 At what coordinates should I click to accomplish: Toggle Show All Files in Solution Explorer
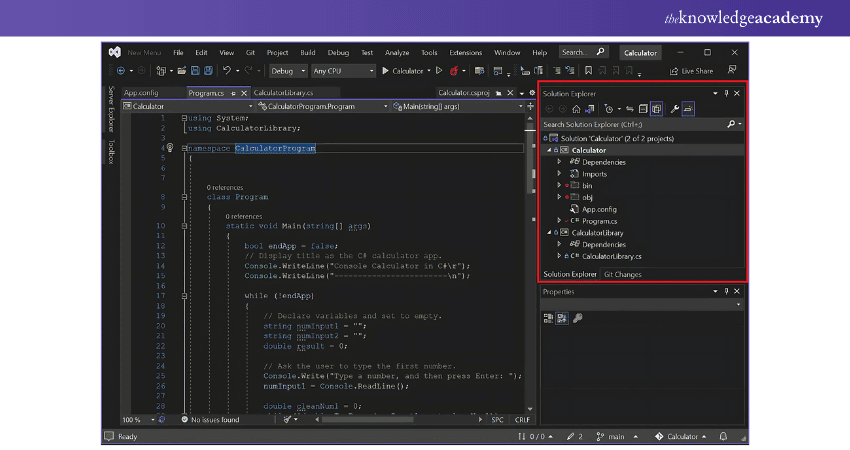[657, 108]
